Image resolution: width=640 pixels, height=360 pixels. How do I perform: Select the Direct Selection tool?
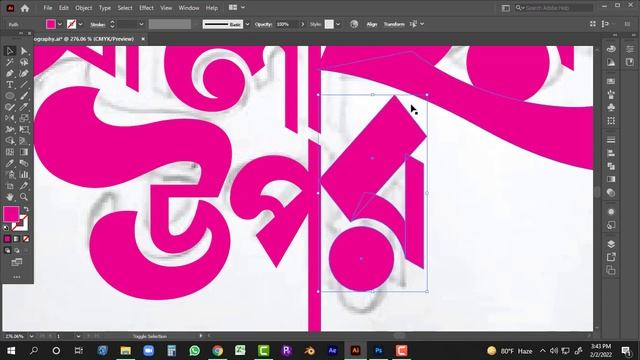tap(24, 51)
